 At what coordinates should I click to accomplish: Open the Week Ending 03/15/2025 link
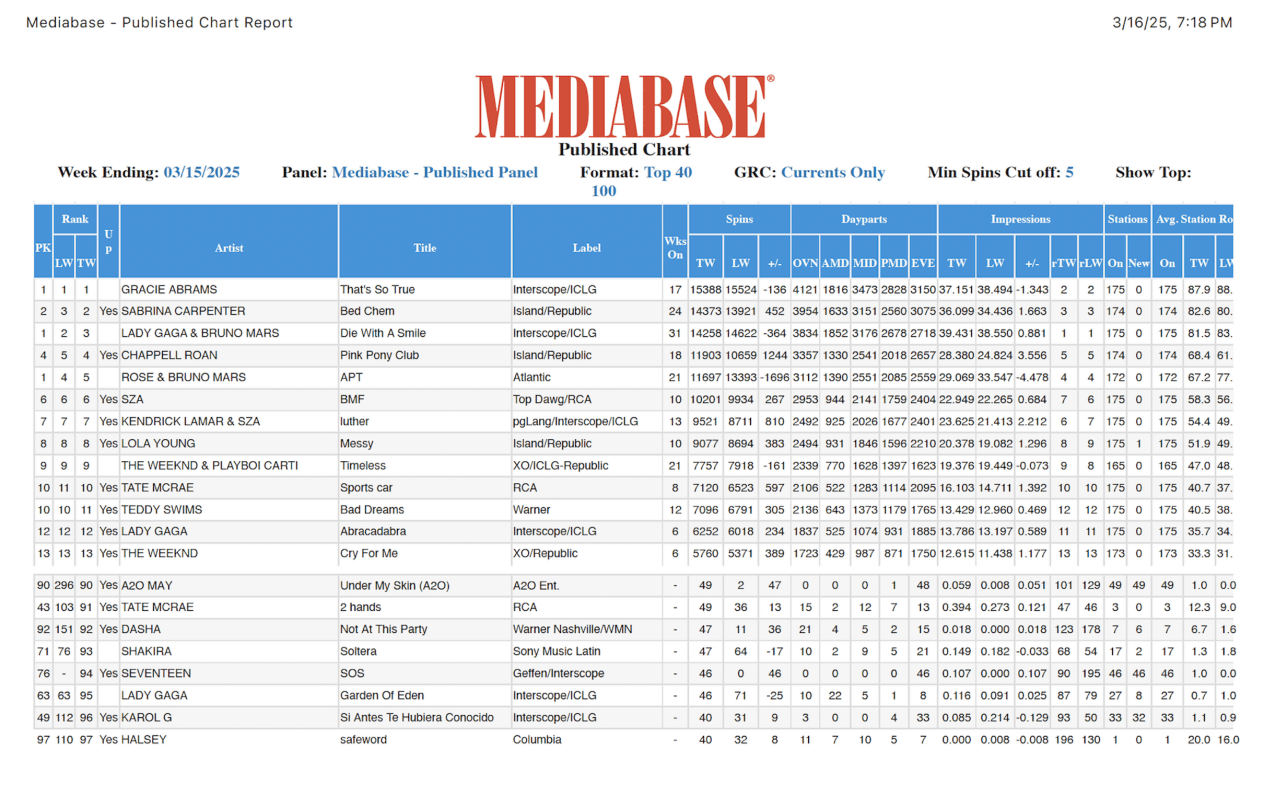click(201, 172)
